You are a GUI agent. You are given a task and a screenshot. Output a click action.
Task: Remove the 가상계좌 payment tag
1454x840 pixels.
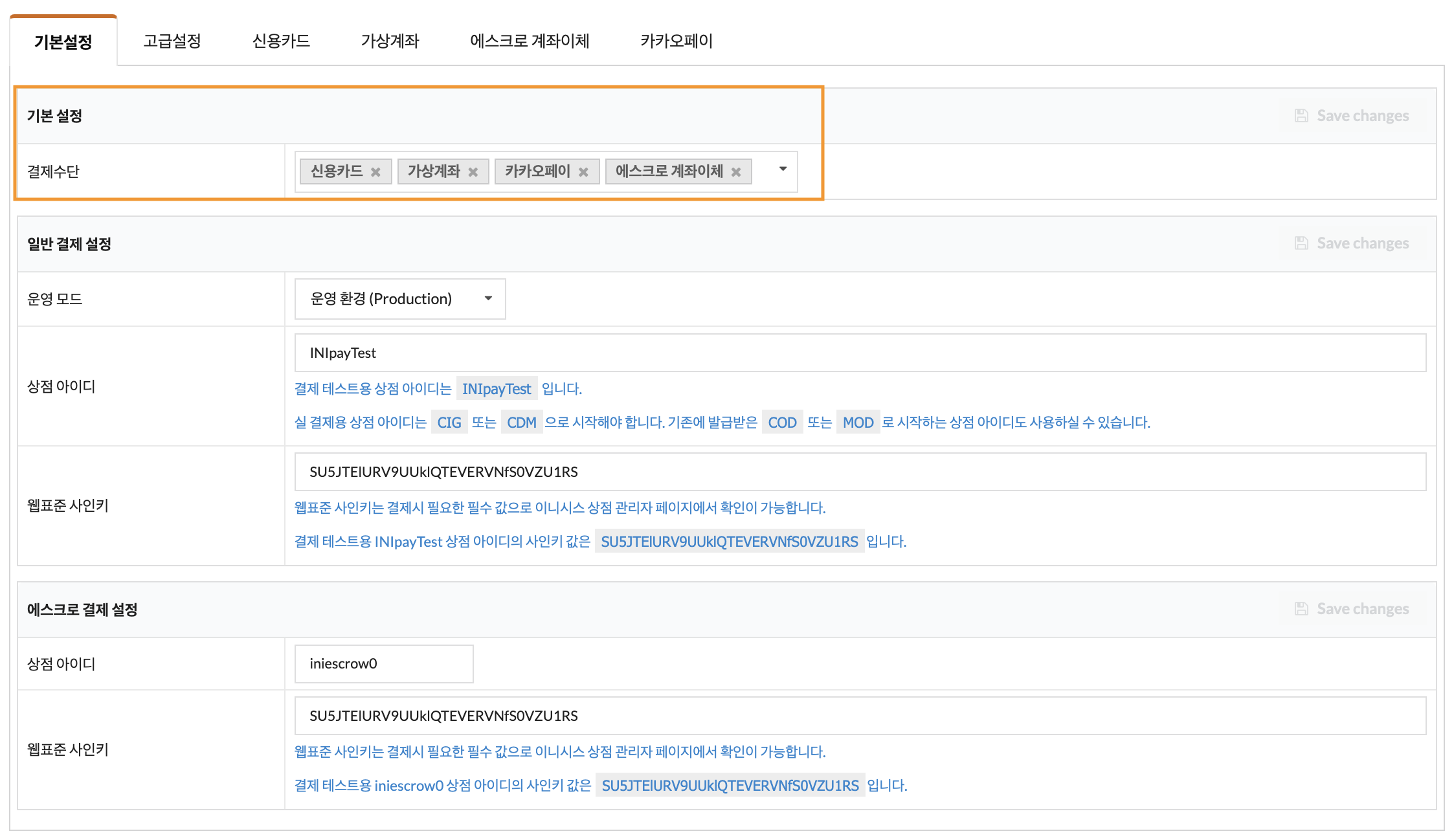point(473,172)
